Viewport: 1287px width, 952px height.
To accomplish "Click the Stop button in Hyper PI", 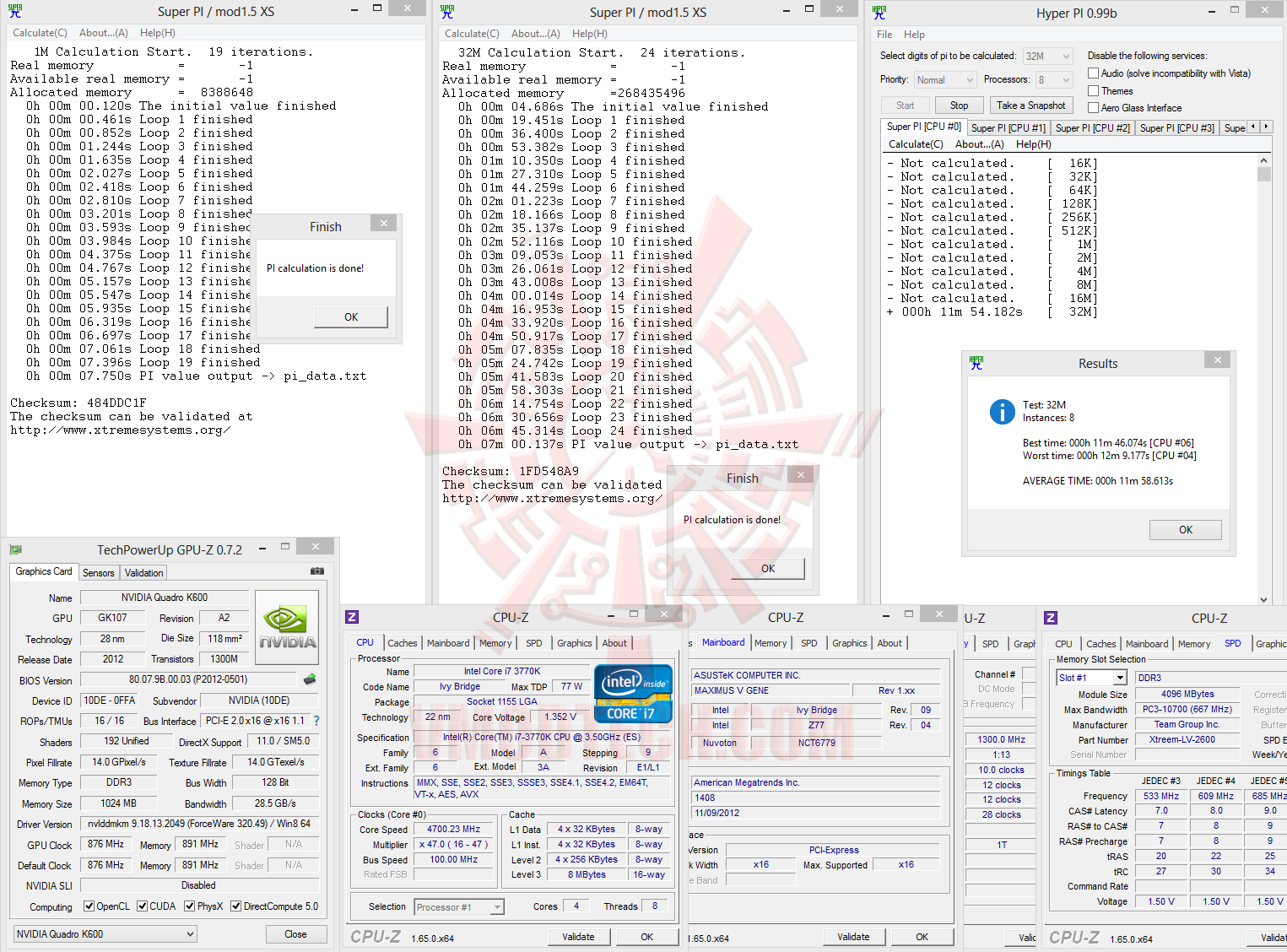I will pyautogui.click(x=960, y=105).
